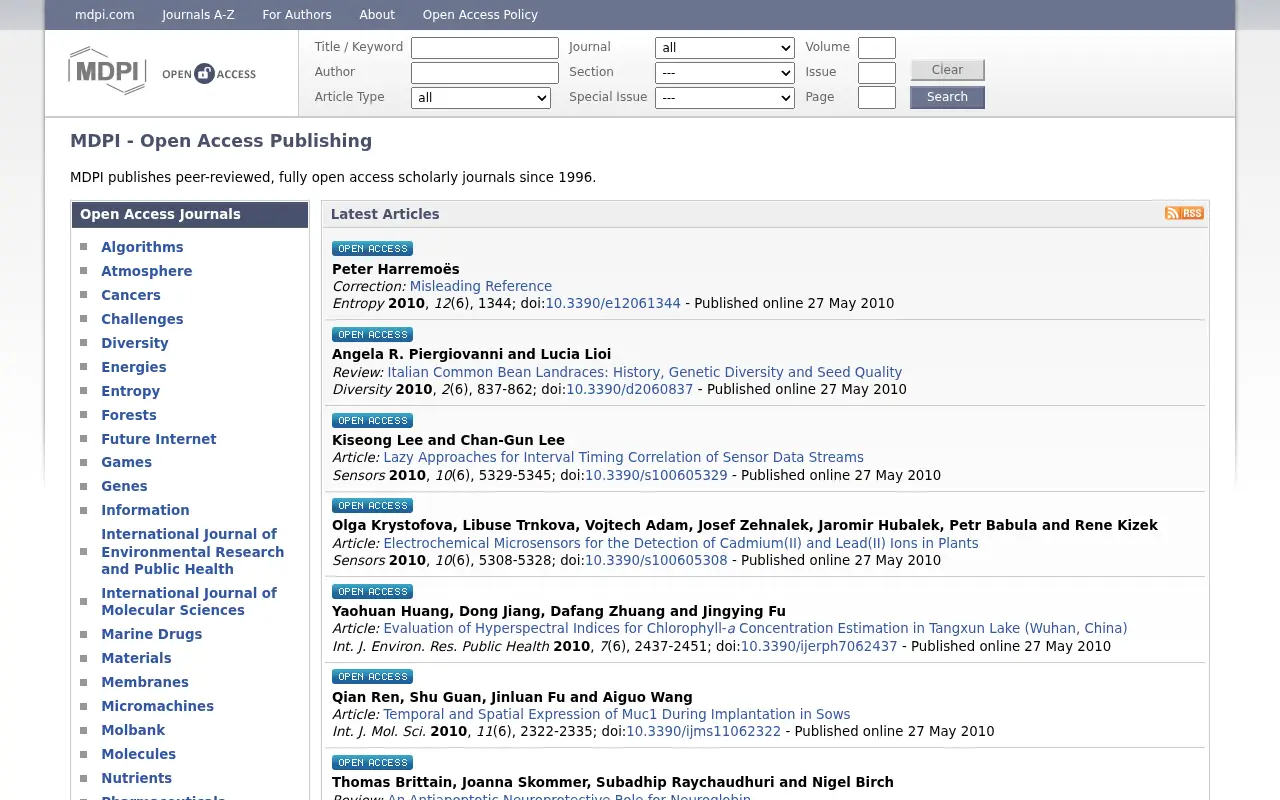1280x800 pixels.
Task: Open Temporal and Spatial Expression of Muc1 article
Action: 616,714
